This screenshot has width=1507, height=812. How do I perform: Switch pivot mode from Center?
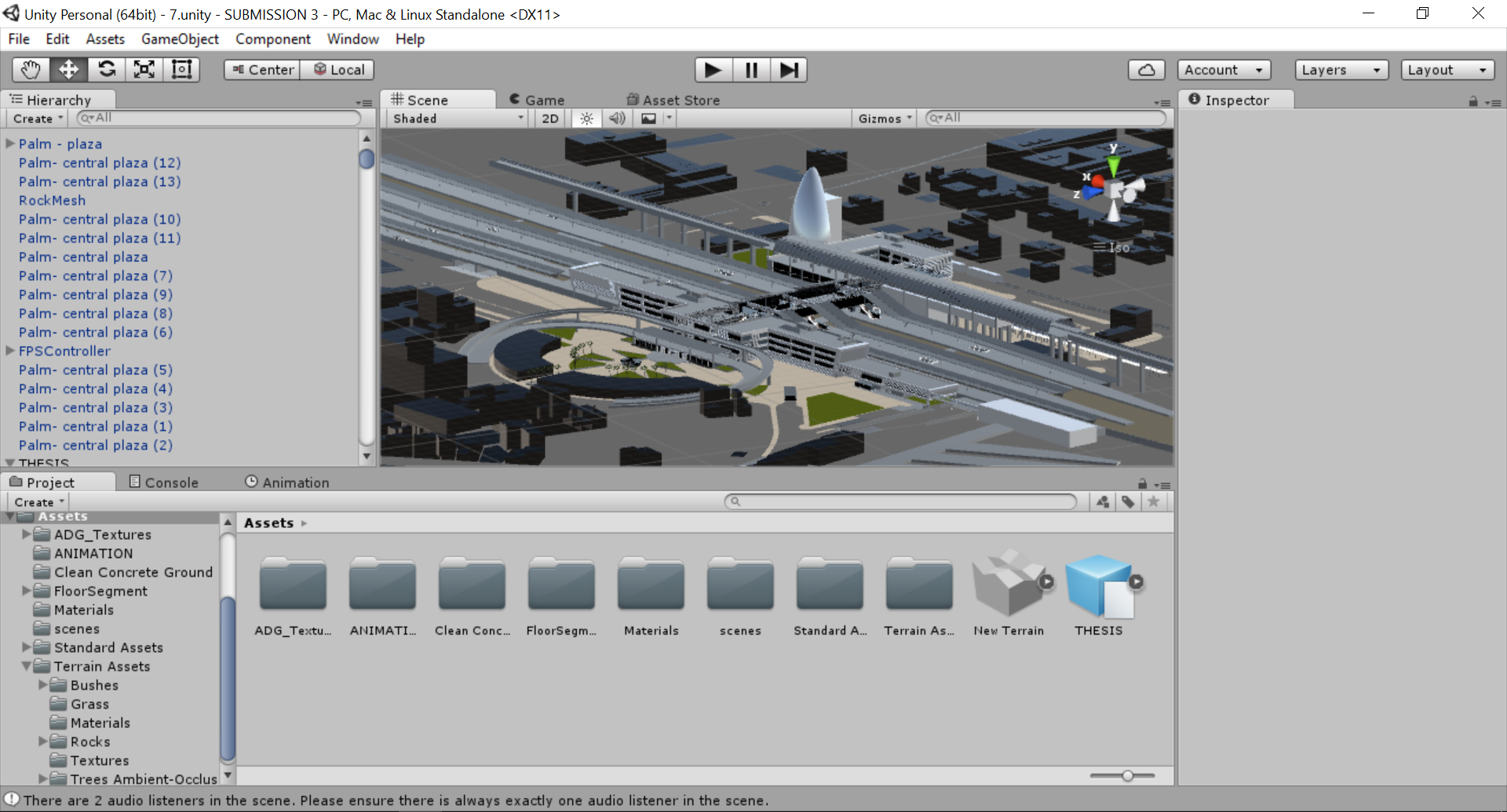261,69
